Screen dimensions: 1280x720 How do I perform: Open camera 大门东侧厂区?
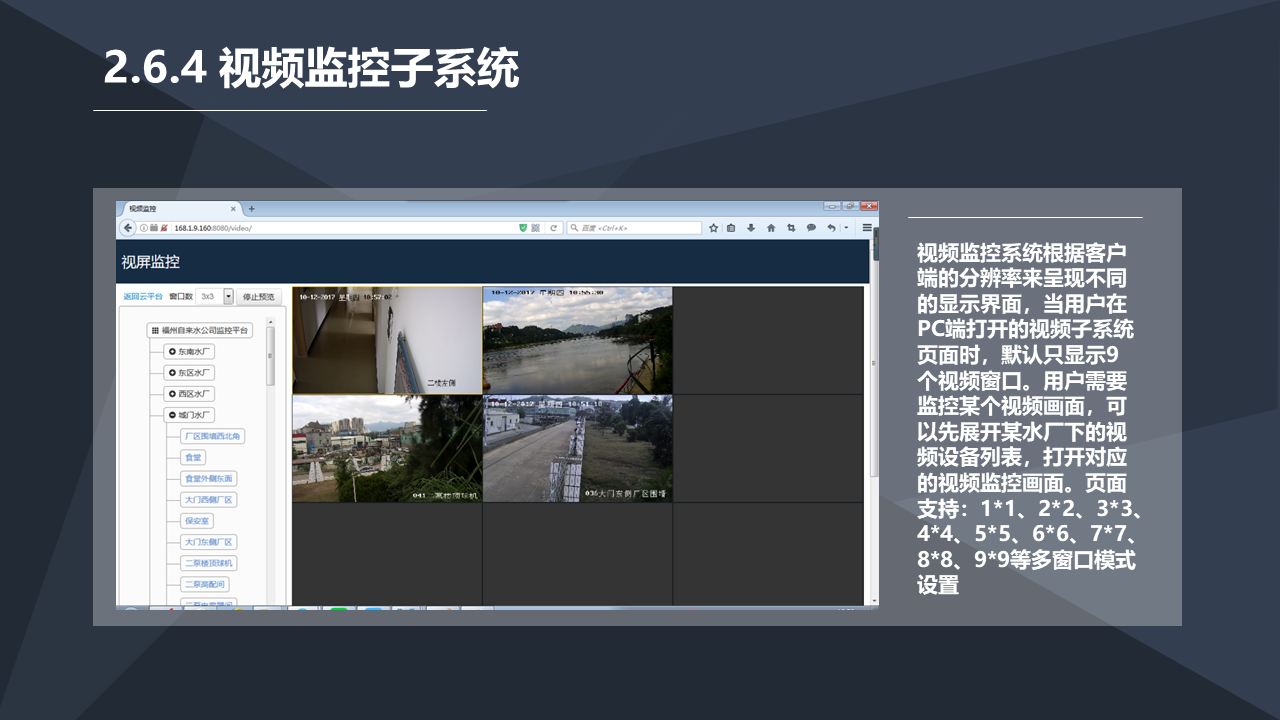208,542
